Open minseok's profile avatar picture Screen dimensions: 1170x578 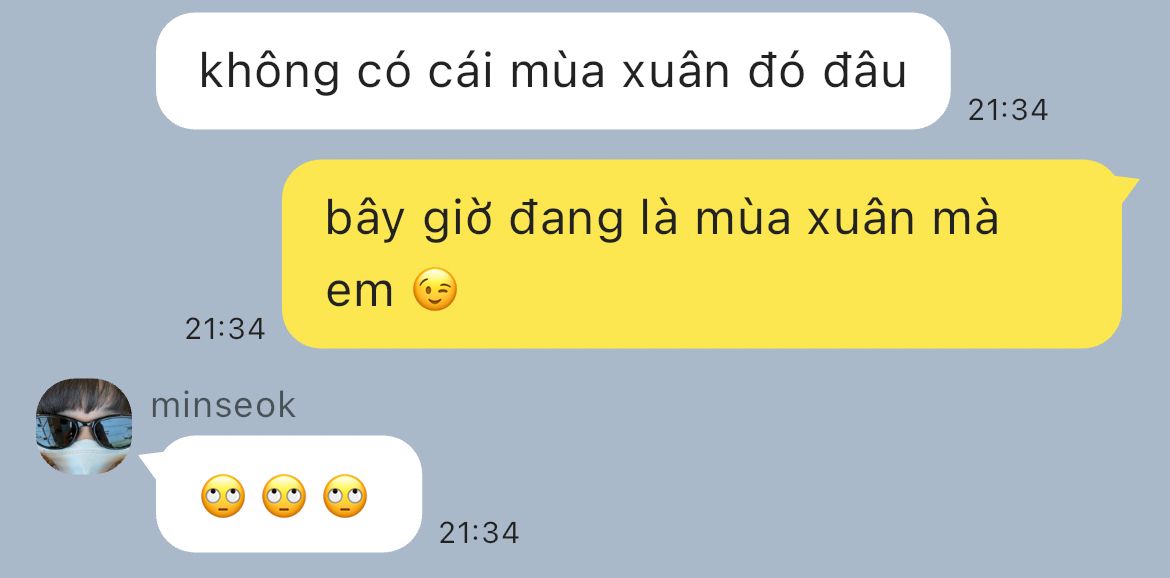[84, 426]
